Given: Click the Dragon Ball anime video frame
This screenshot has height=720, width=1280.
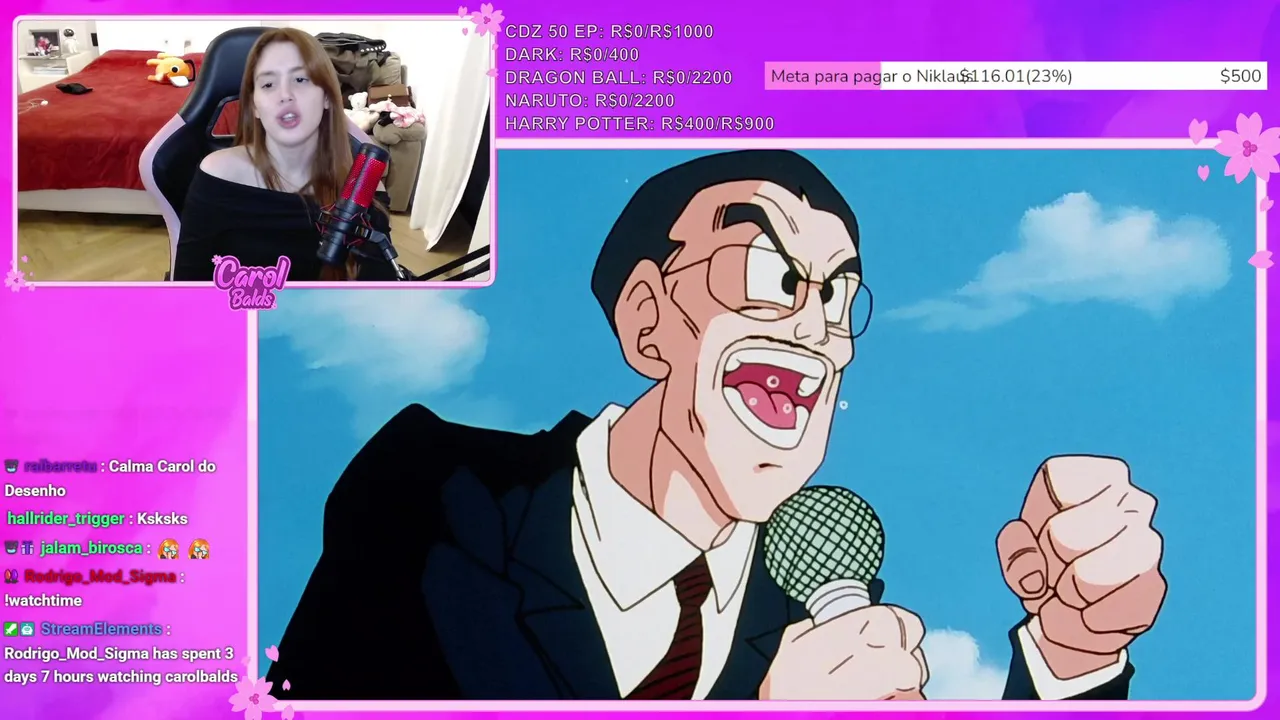Looking at the screenshot, I should click(757, 424).
